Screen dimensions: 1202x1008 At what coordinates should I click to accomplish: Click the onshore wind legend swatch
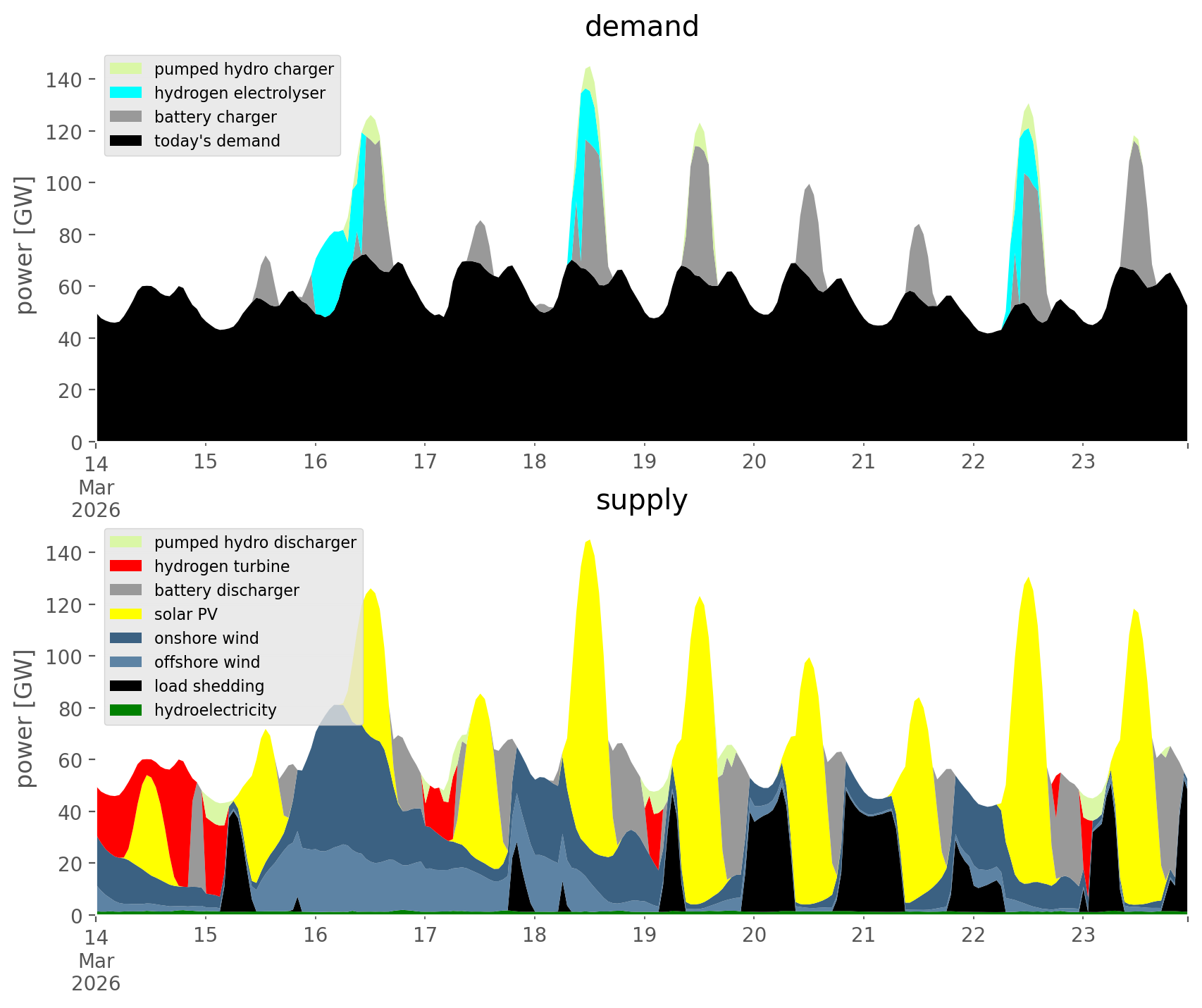click(x=126, y=638)
